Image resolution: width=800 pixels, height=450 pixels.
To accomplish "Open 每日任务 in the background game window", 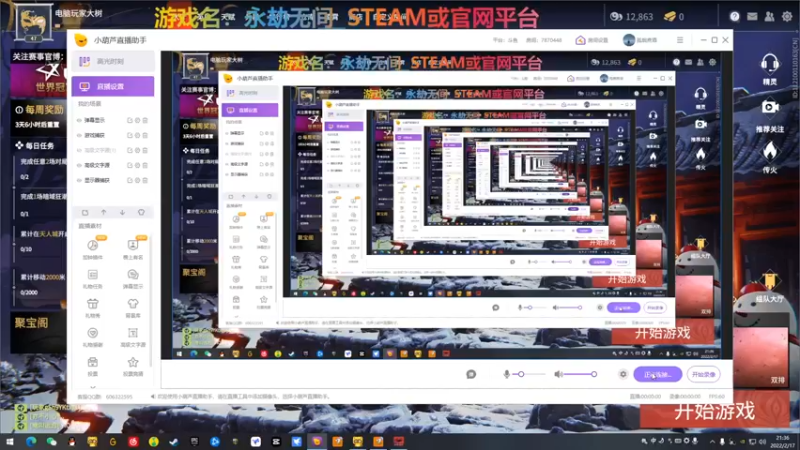I will tap(35, 146).
